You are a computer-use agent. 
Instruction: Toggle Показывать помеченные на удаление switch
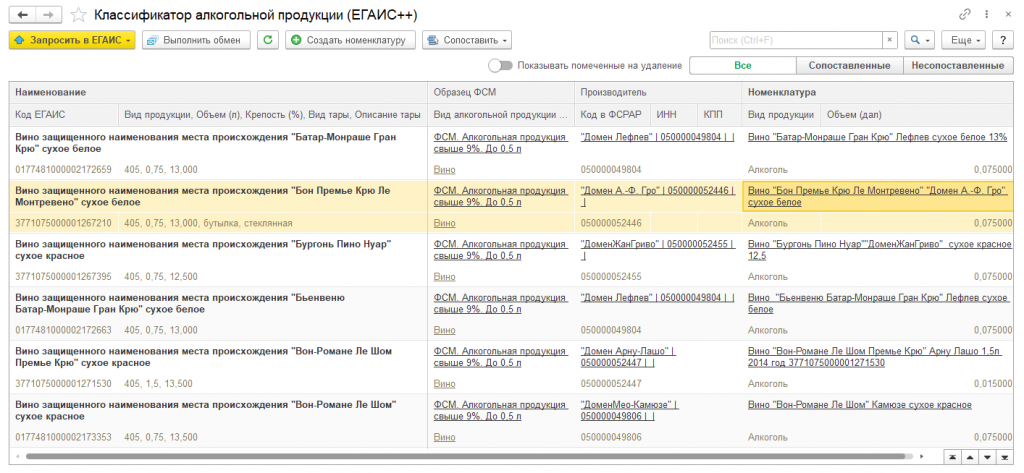500,65
